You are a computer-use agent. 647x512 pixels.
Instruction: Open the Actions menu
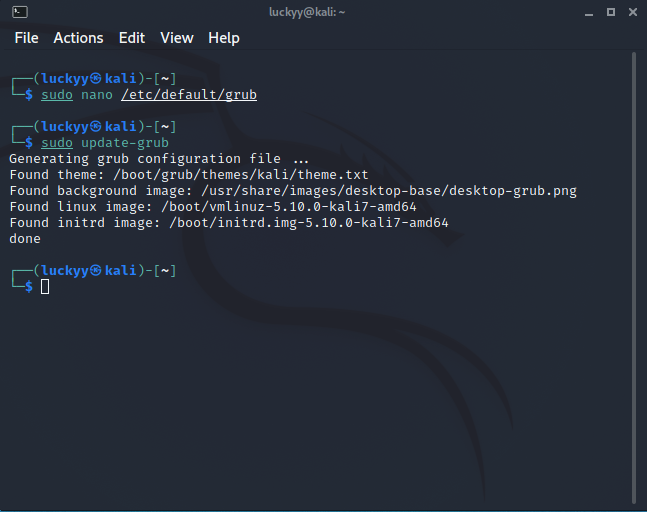[78, 38]
